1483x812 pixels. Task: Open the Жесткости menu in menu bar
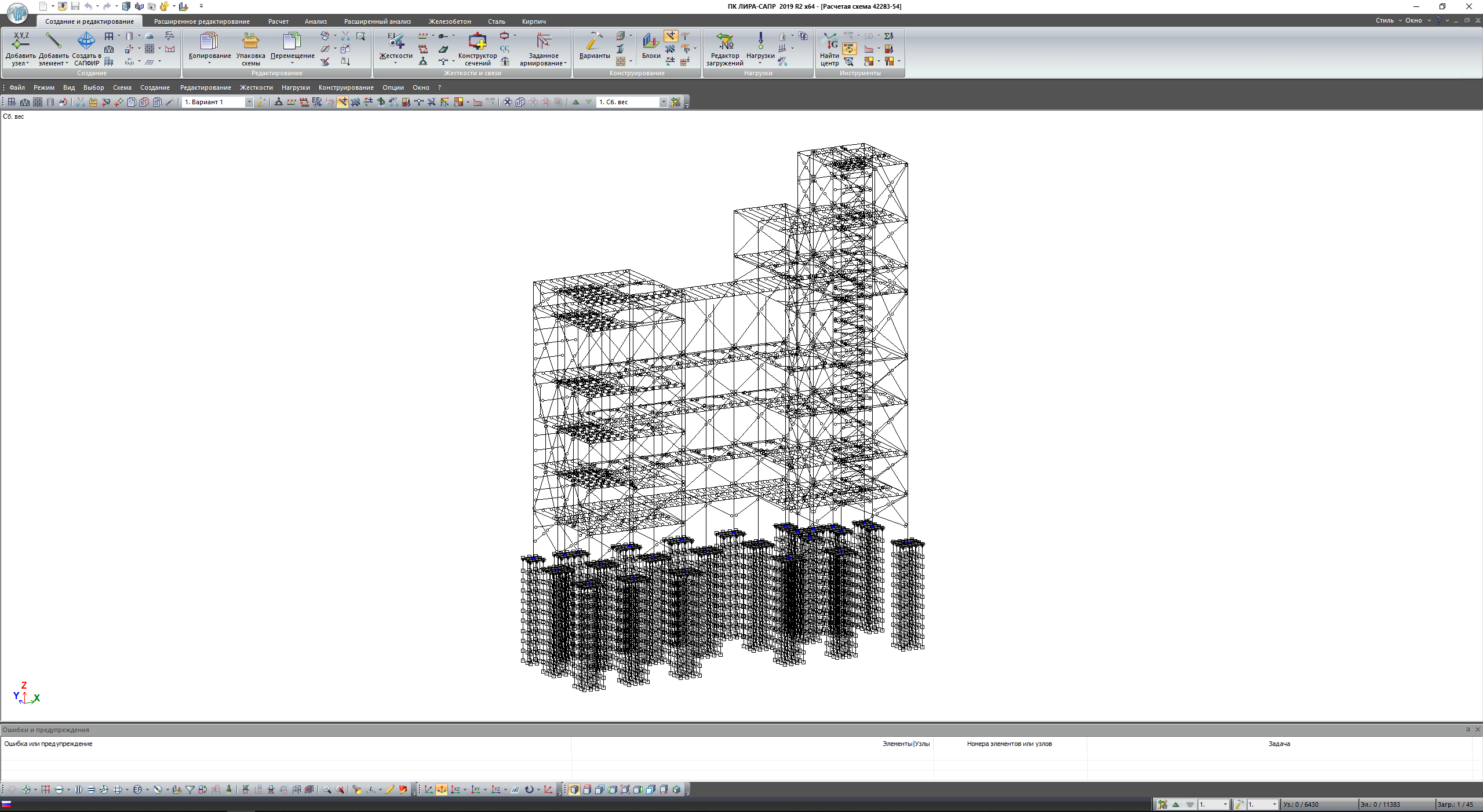[256, 87]
